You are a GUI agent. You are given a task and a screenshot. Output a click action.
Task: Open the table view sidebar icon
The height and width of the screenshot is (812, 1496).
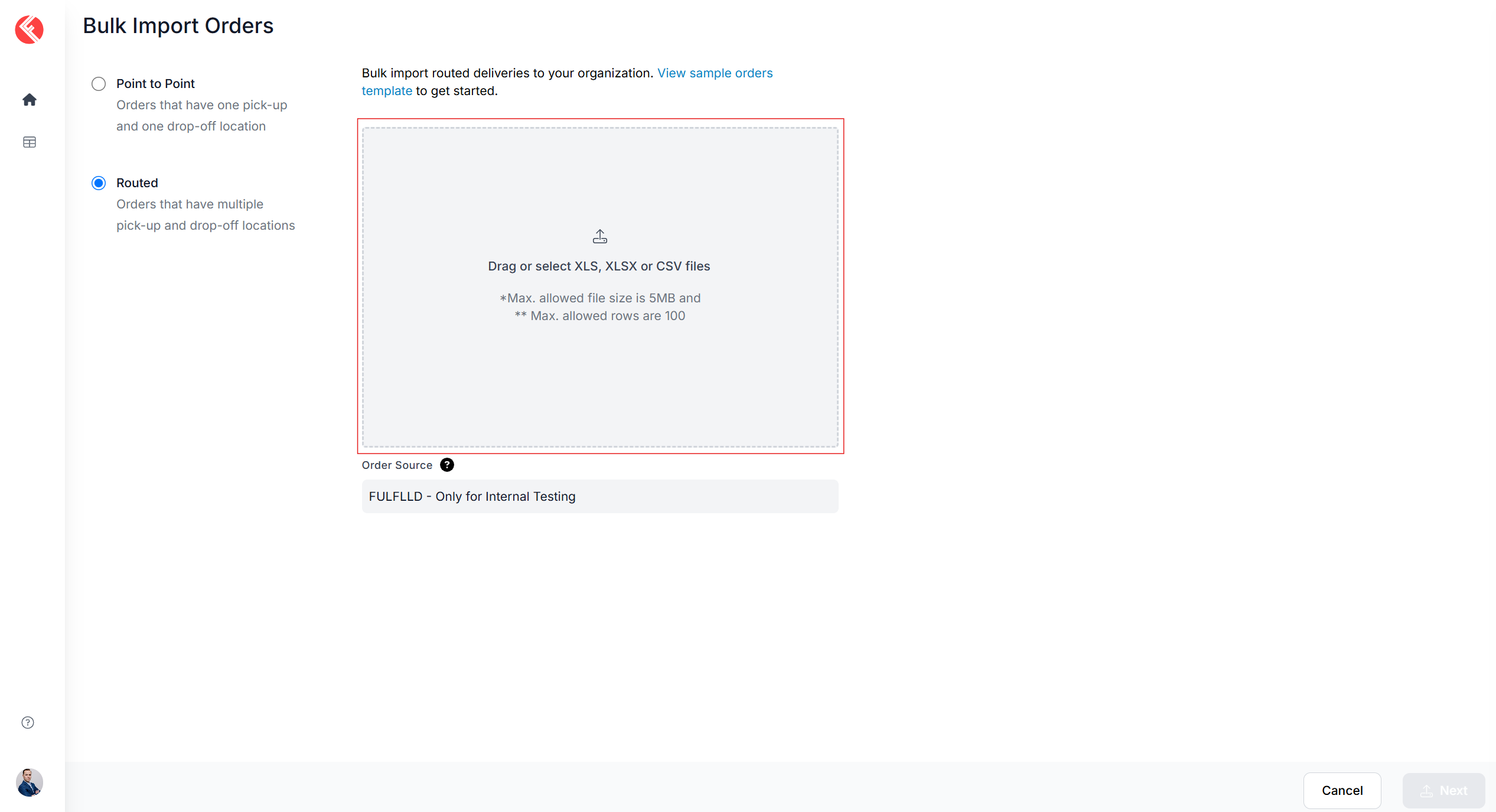click(30, 142)
